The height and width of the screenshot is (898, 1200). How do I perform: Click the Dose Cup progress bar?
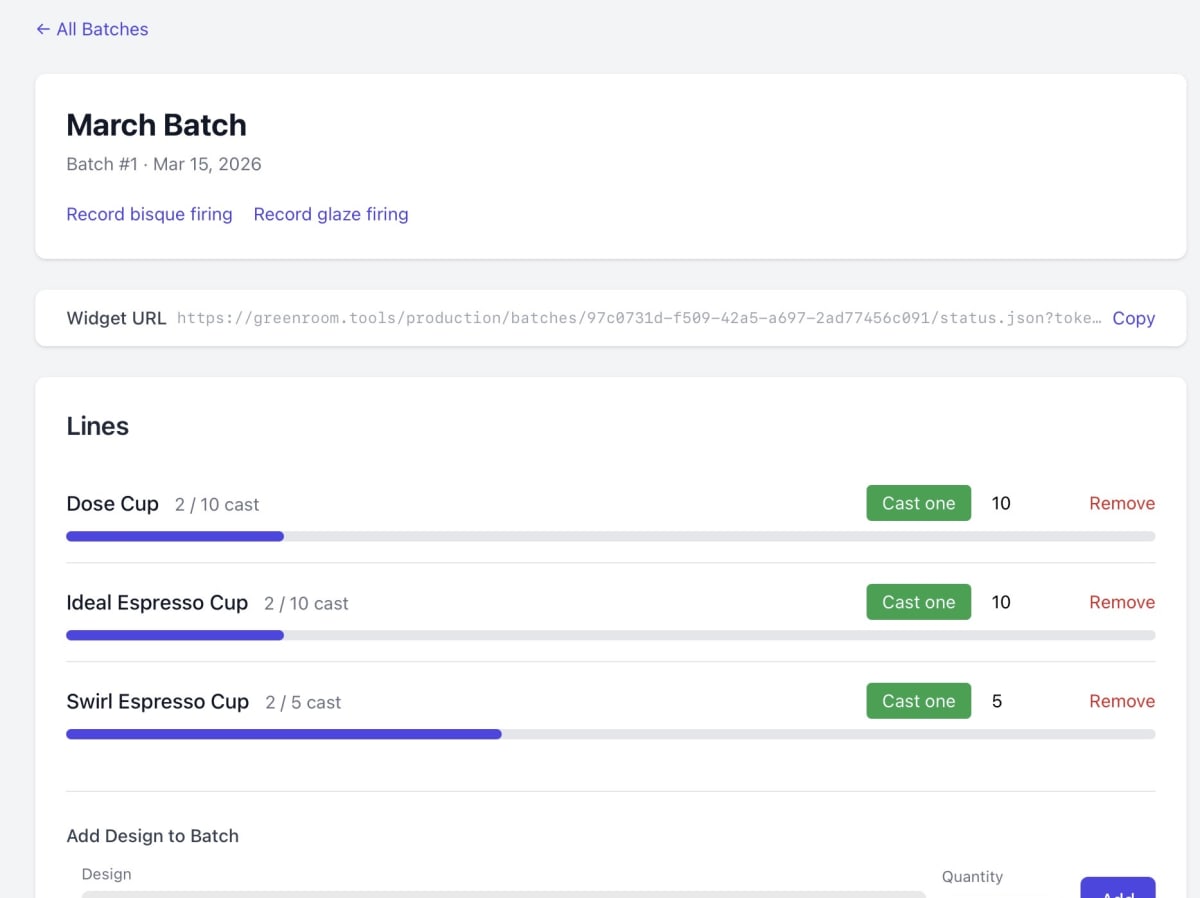click(x=610, y=536)
